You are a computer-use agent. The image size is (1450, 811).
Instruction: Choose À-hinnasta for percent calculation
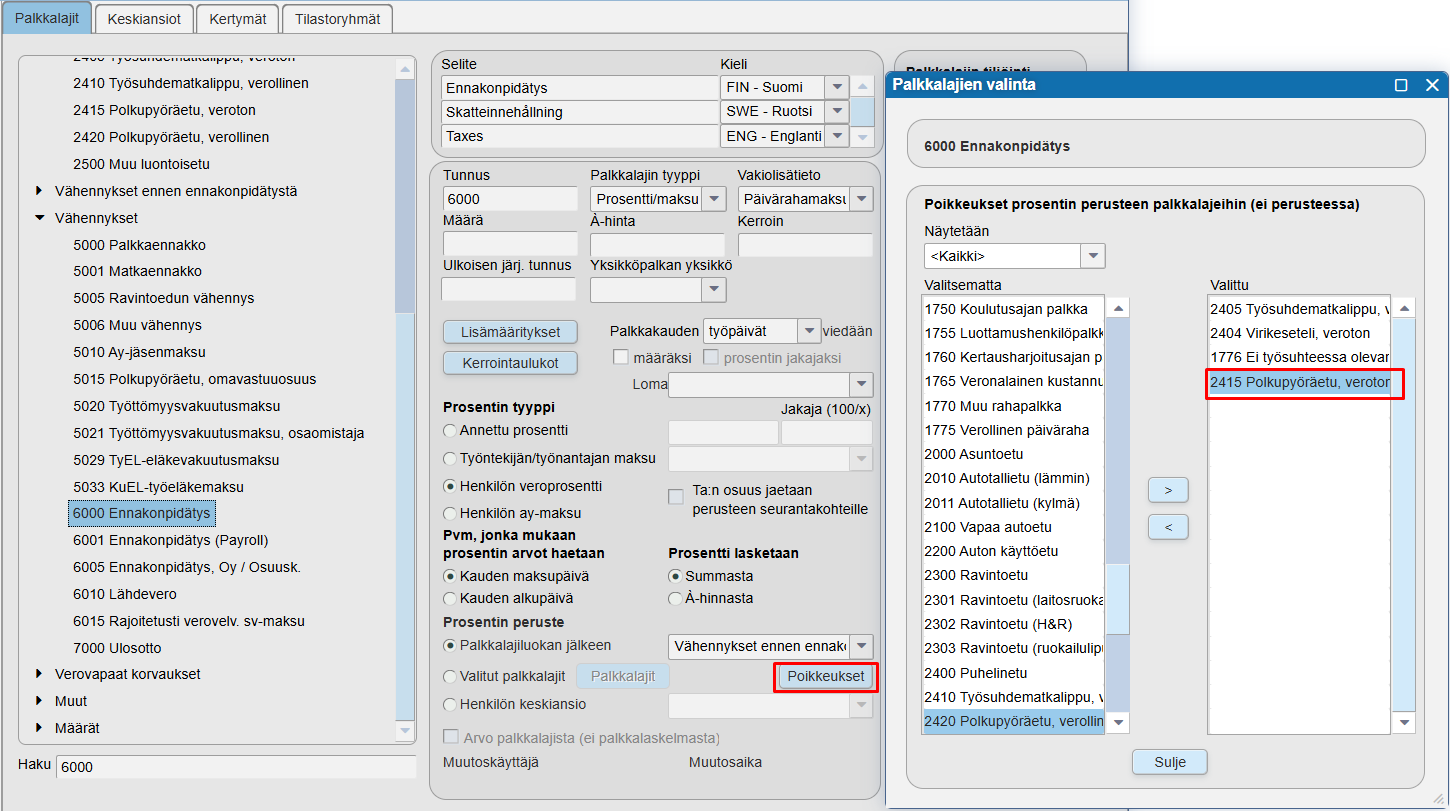(676, 598)
